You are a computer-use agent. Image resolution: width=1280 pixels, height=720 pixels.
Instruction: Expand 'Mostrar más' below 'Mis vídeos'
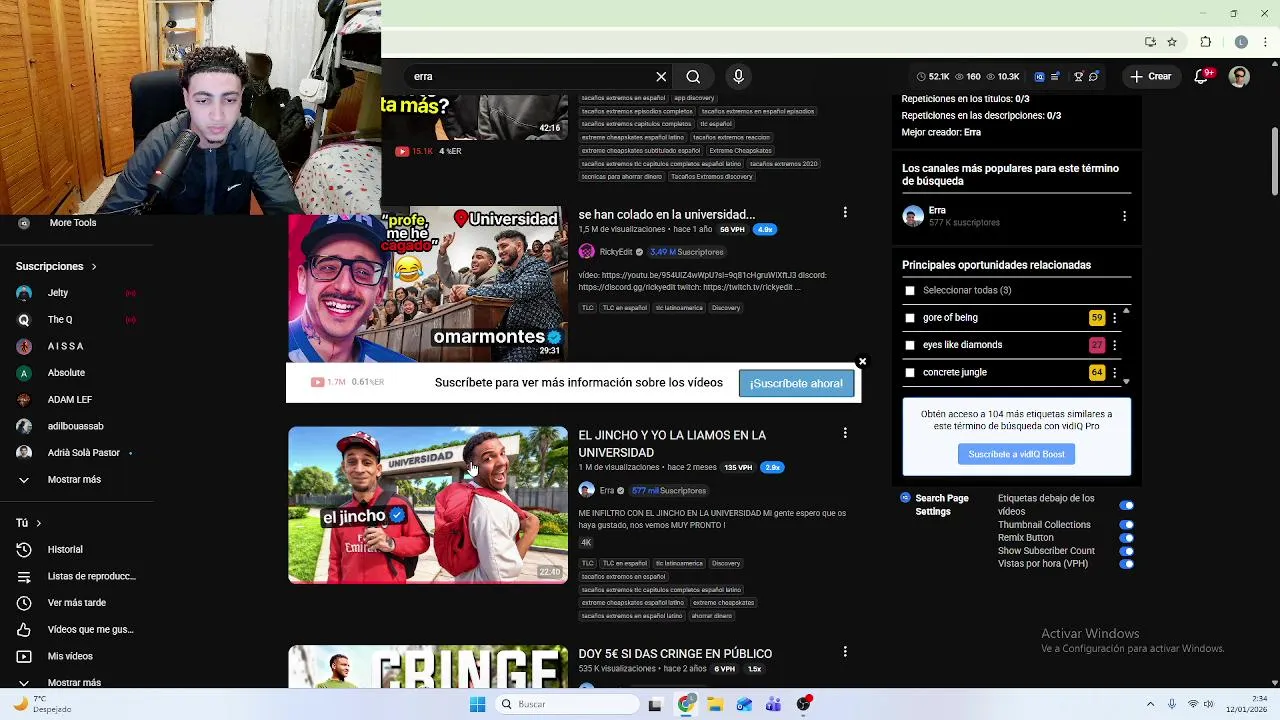click(x=74, y=683)
